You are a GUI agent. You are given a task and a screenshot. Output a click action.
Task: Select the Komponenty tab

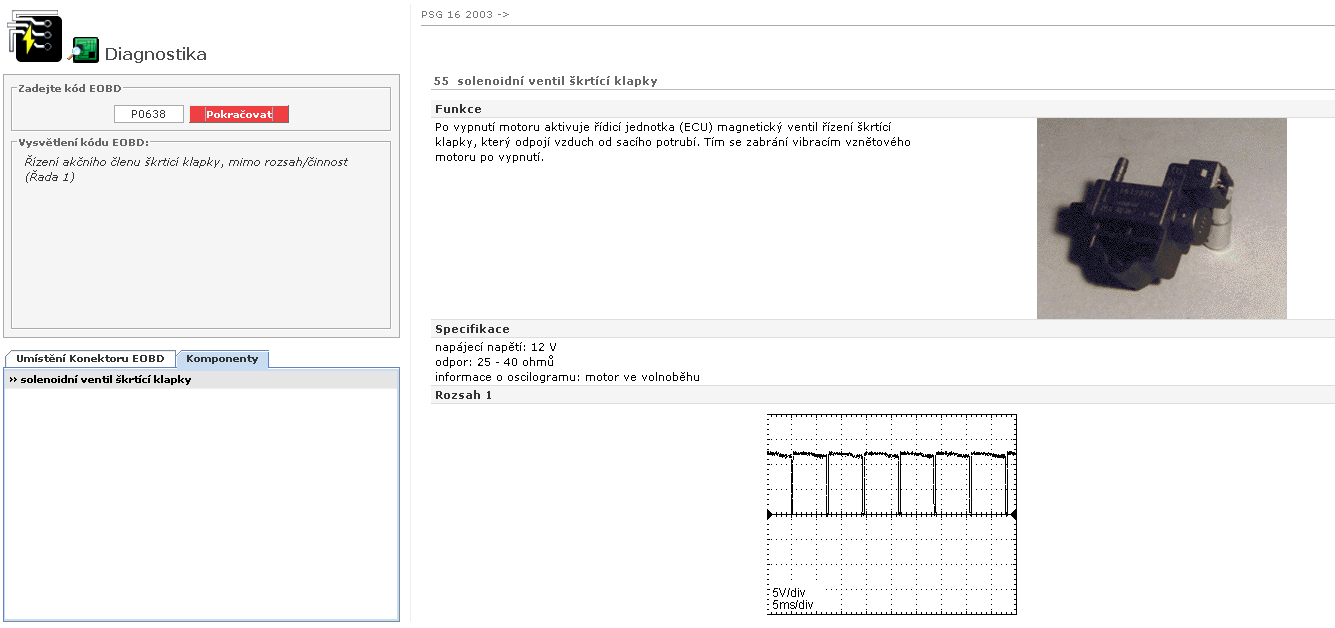[x=222, y=359]
